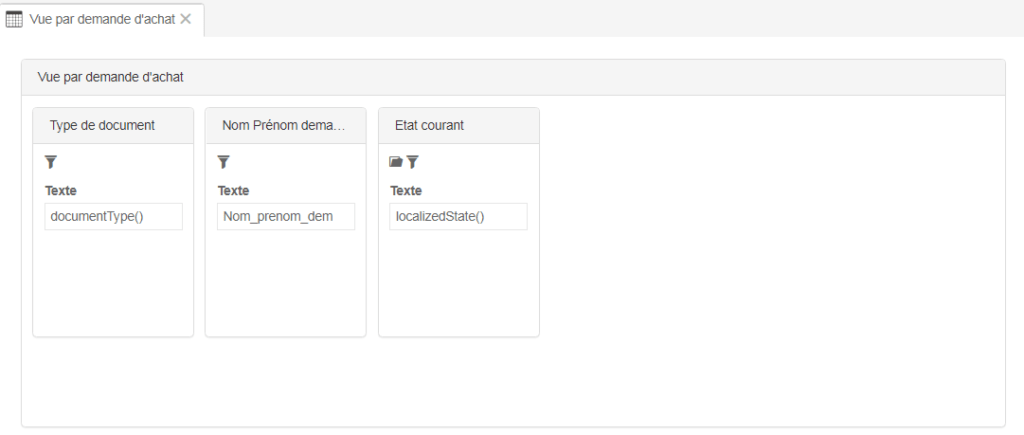Close the "Vue par demande d'achat" tab
The width and height of the screenshot is (1024, 435).
[186, 19]
